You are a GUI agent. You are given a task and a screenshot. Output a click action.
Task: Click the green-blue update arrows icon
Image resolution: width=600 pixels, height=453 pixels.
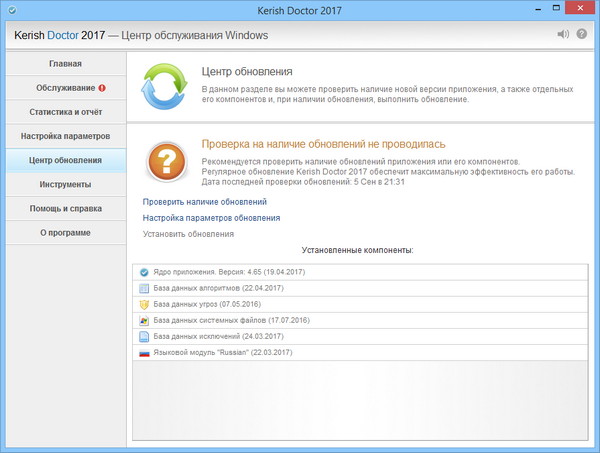(x=164, y=86)
